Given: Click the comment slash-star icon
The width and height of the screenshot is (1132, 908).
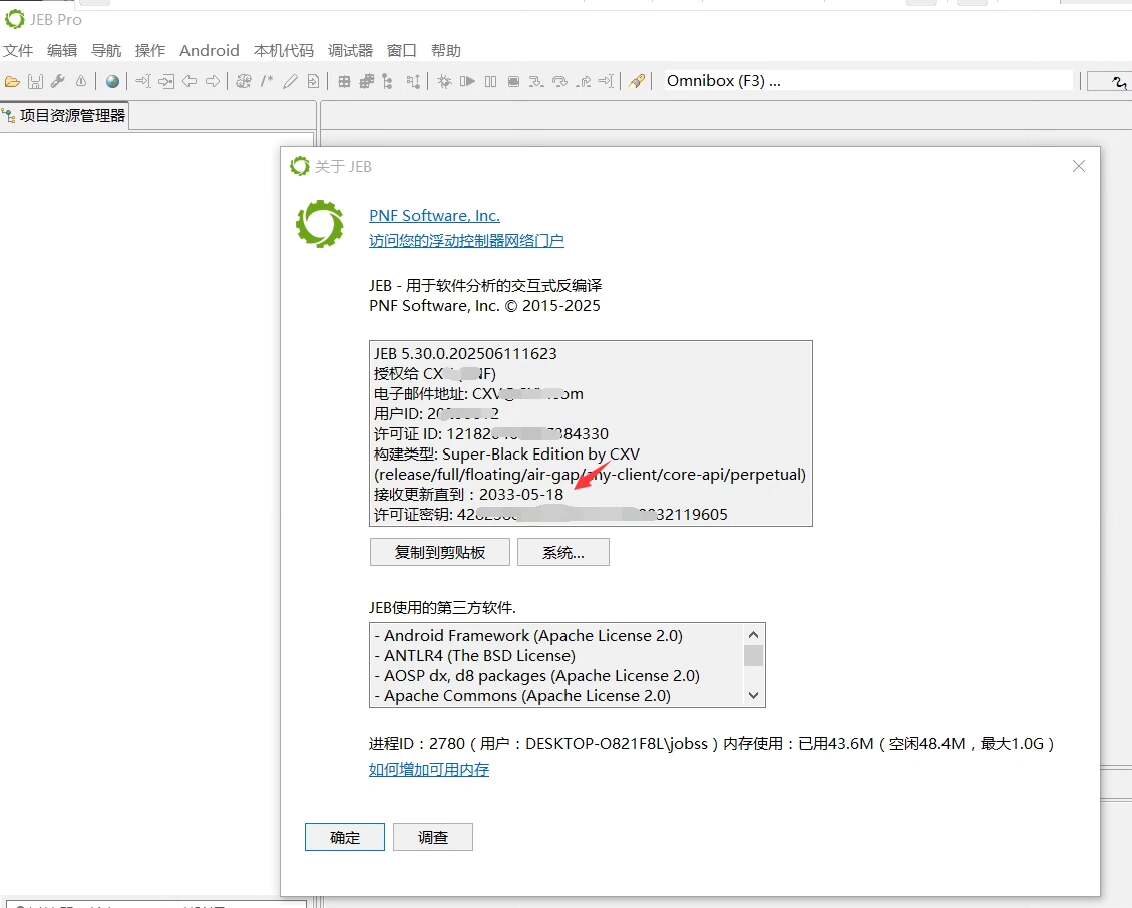Looking at the screenshot, I should [x=267, y=82].
